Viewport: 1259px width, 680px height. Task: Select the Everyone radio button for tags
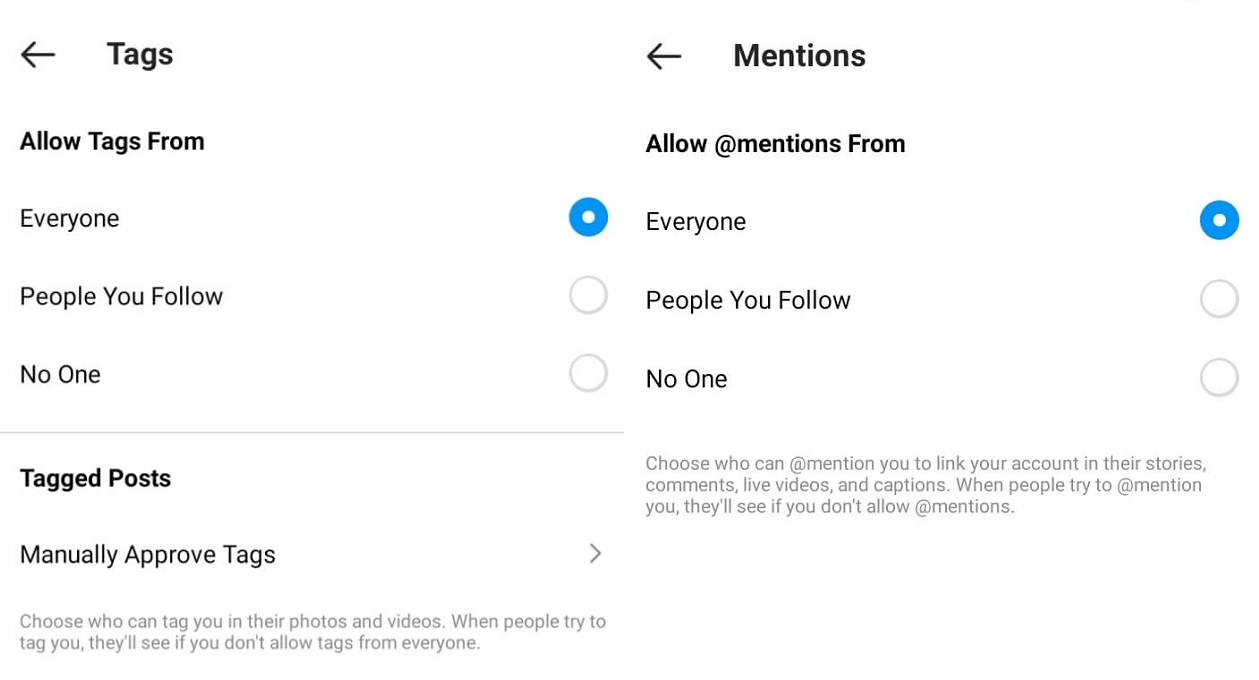(588, 217)
